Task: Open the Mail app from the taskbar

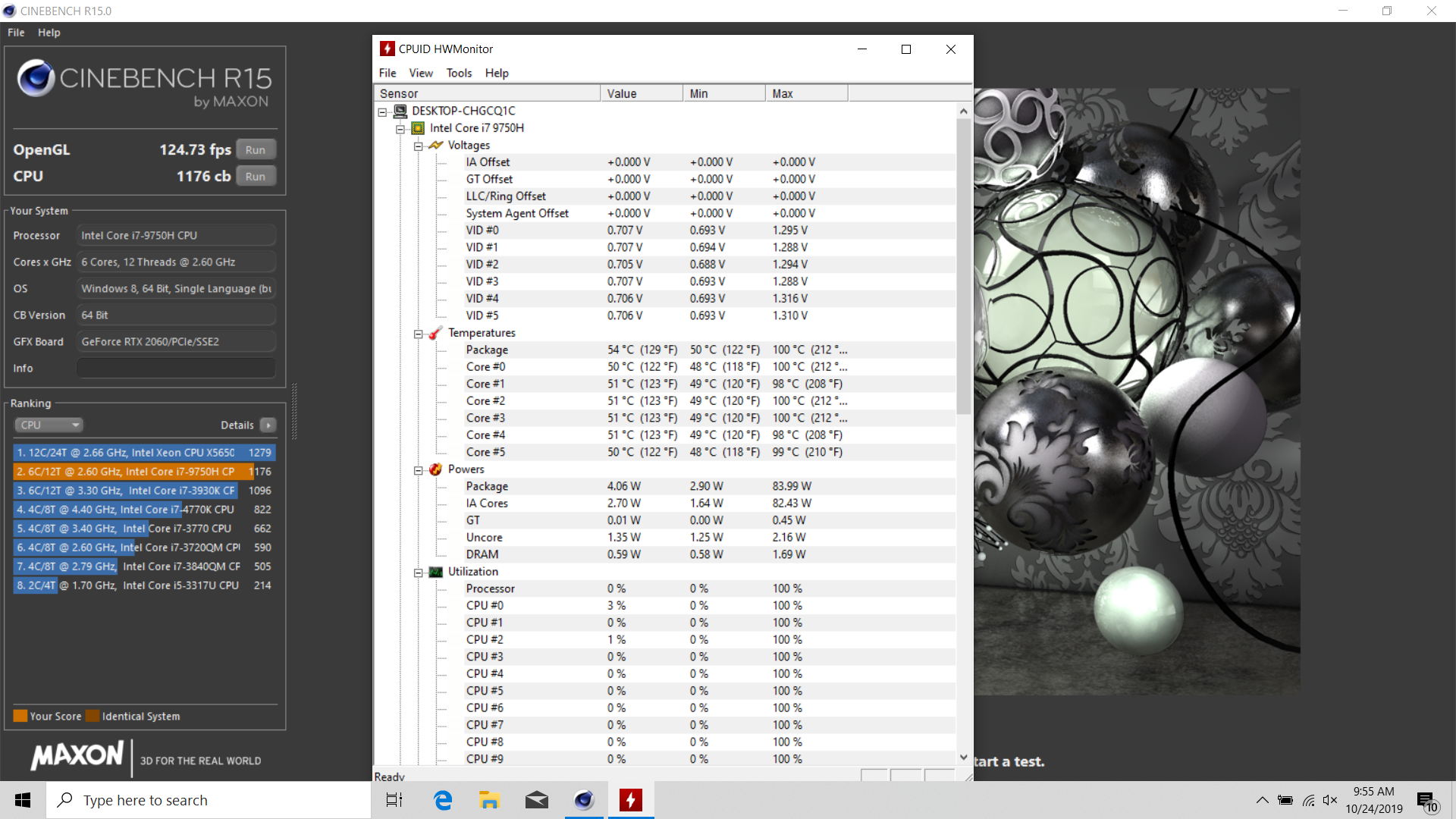Action: [x=537, y=800]
